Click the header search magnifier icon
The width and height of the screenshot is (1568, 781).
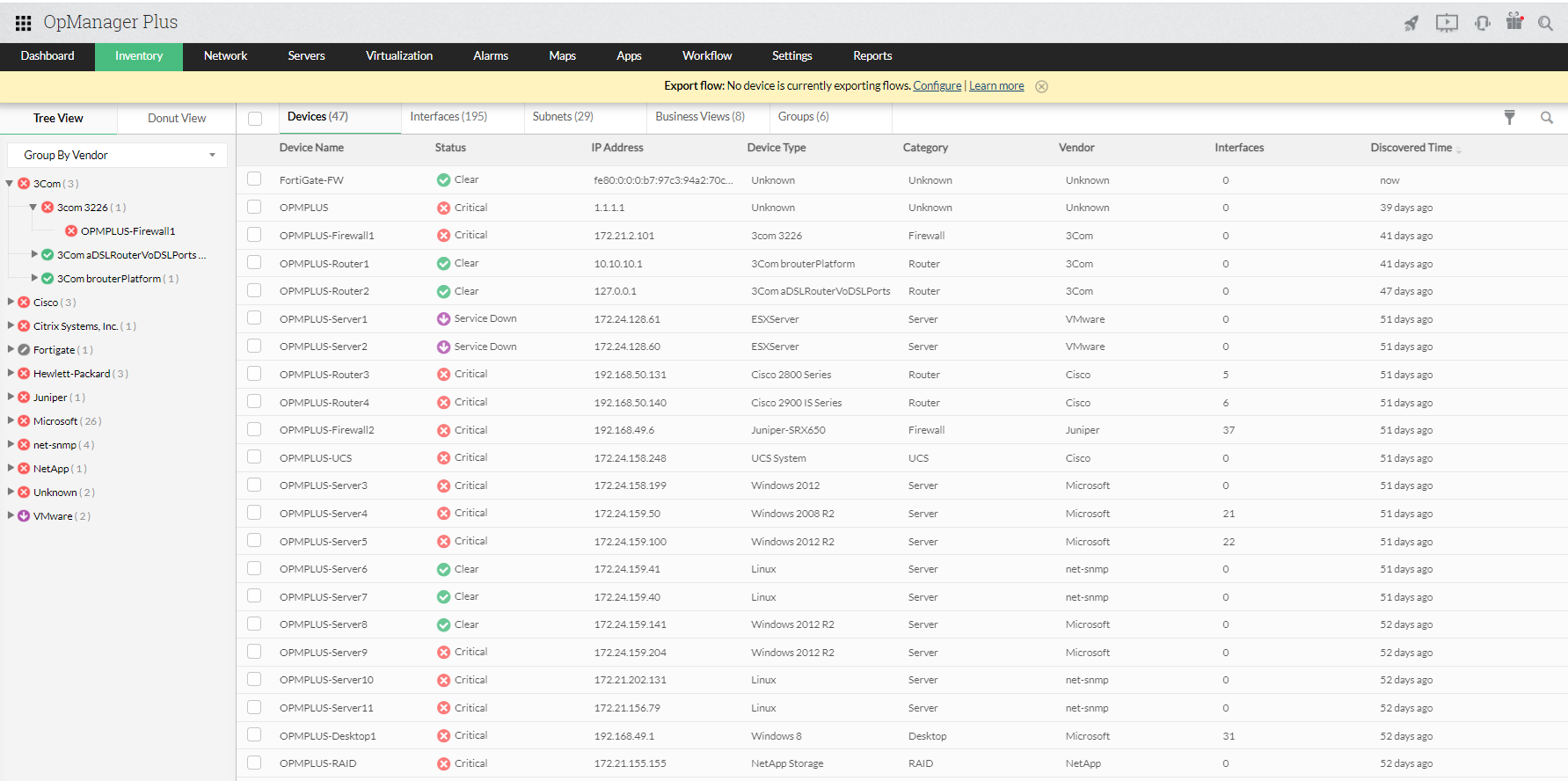click(x=1545, y=23)
